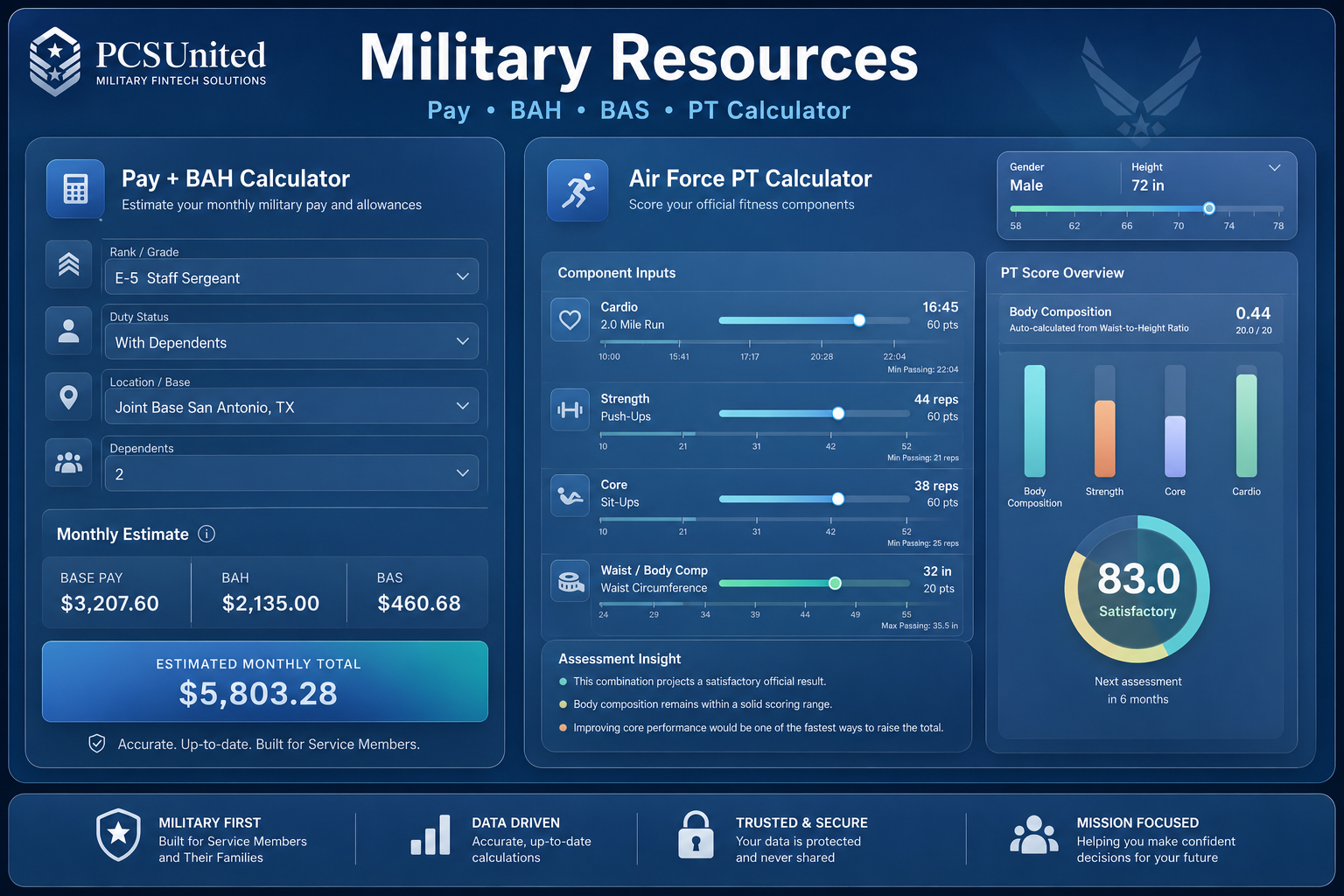Adjust the Height slider handle

click(1209, 208)
